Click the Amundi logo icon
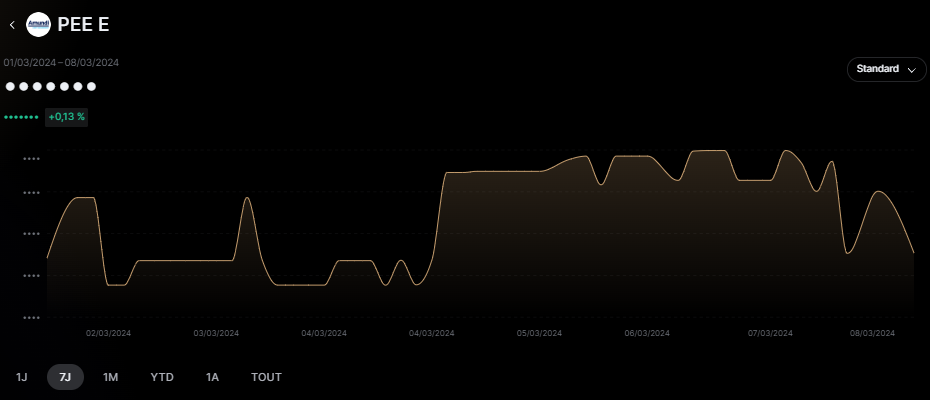 (38, 24)
